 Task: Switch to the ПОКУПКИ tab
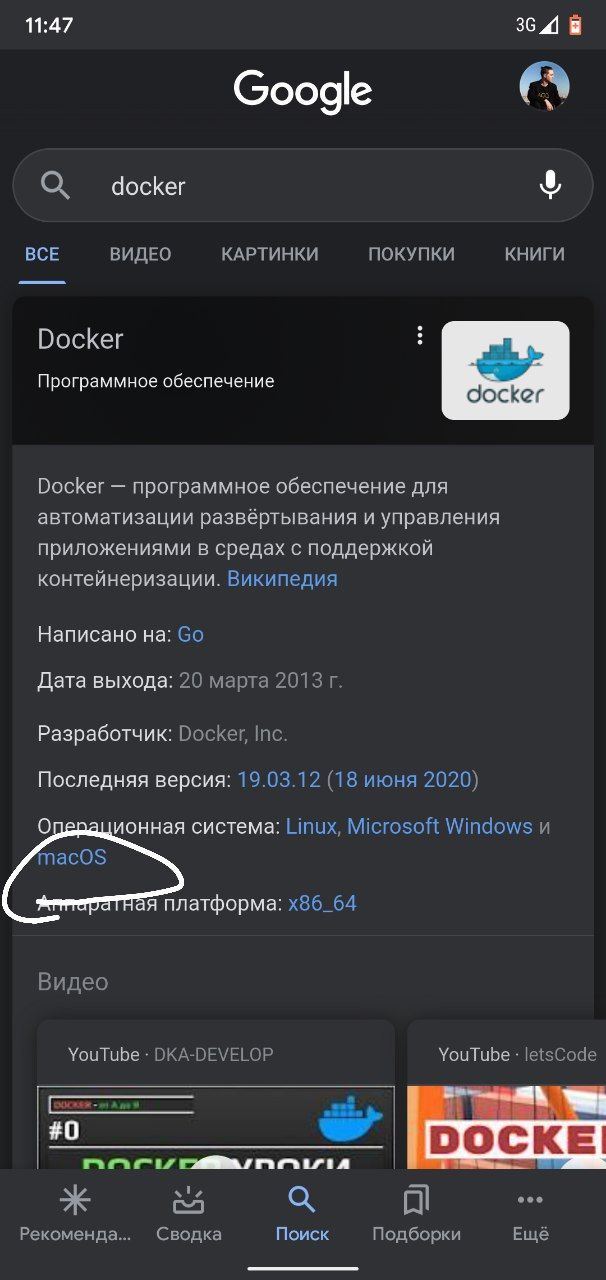pos(411,254)
